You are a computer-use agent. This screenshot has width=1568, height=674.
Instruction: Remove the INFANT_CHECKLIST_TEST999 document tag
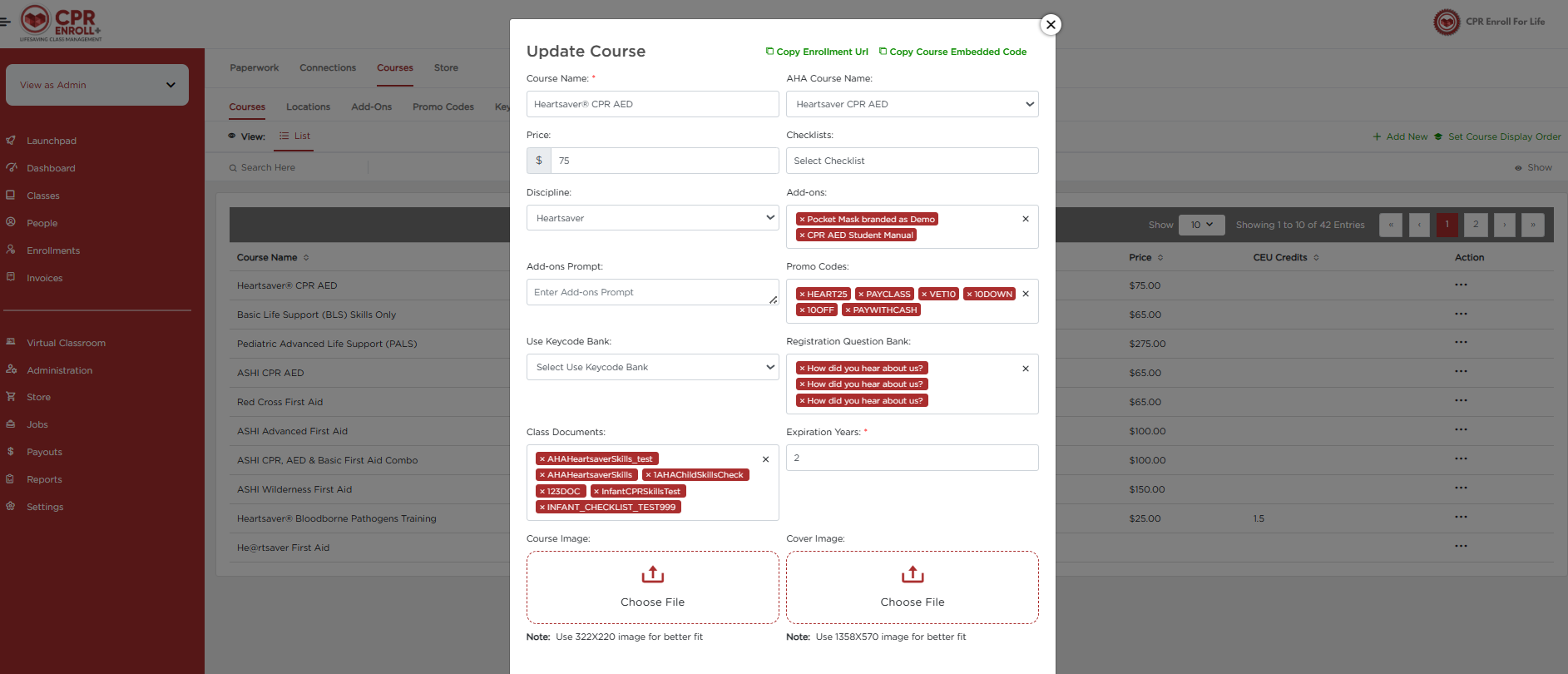tap(542, 508)
